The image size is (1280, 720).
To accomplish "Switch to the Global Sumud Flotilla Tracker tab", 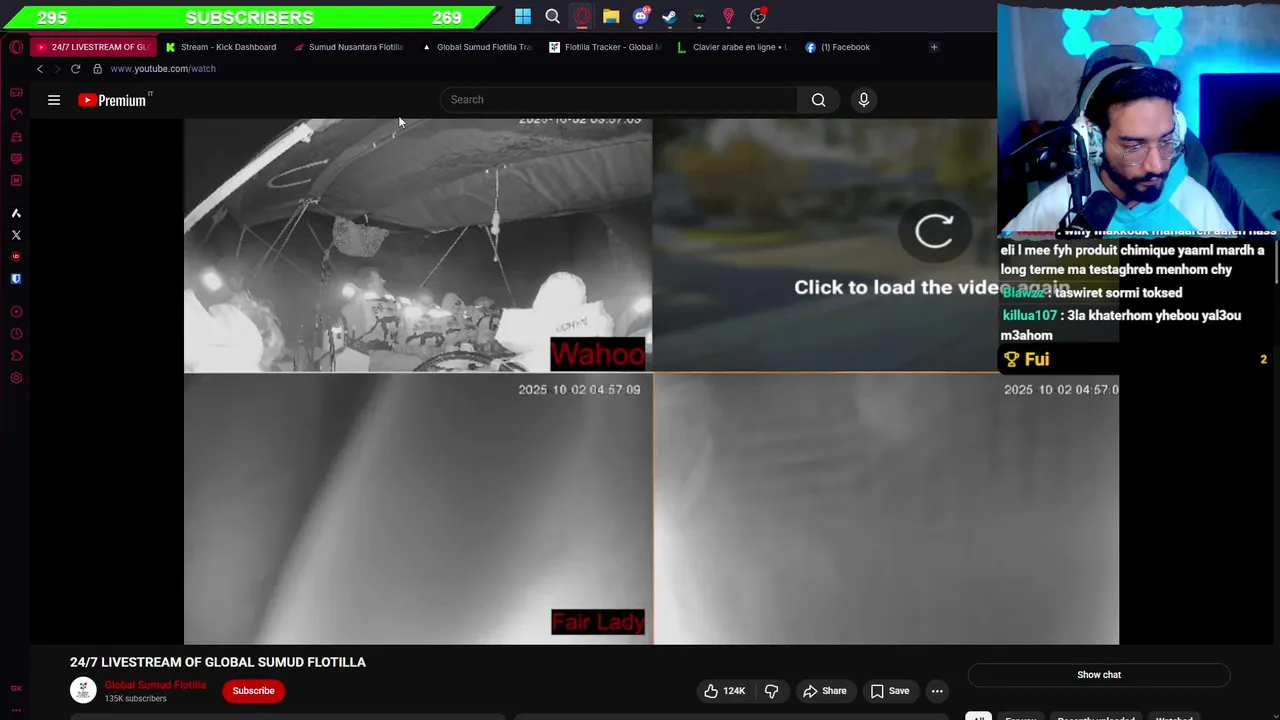I will coord(477,47).
